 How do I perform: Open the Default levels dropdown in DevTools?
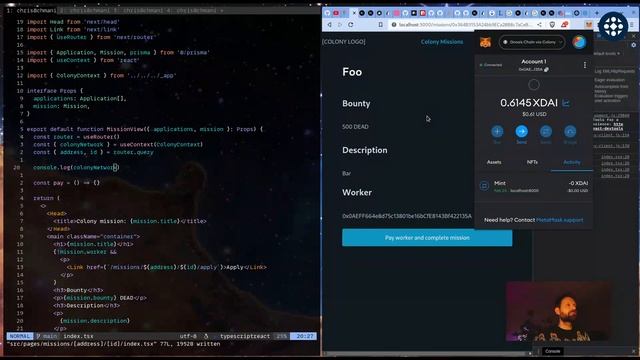click(x=607, y=53)
